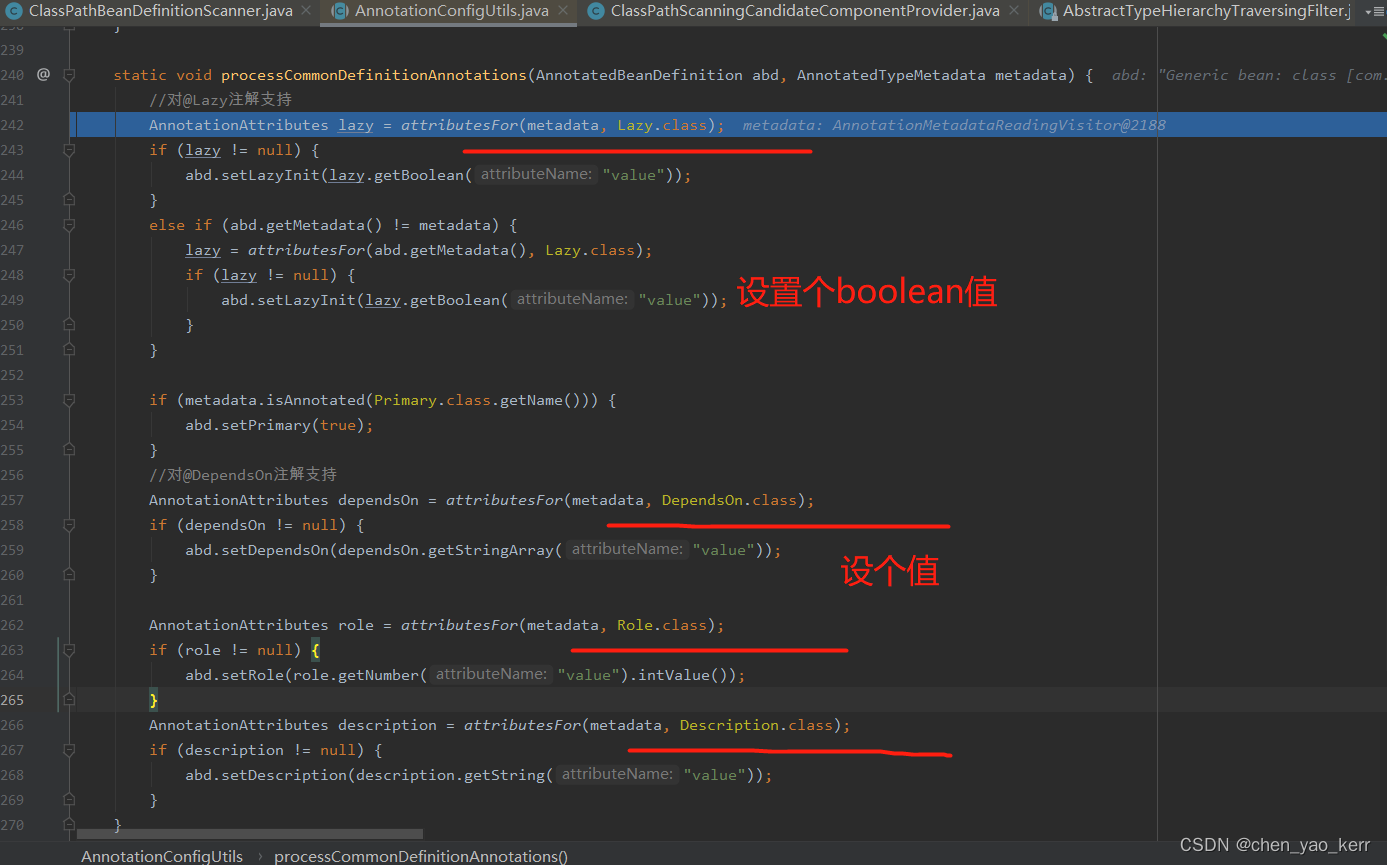Select the AnnotationConfigUtils.java tab
Image resolution: width=1387 pixels, height=865 pixels.
pos(451,11)
